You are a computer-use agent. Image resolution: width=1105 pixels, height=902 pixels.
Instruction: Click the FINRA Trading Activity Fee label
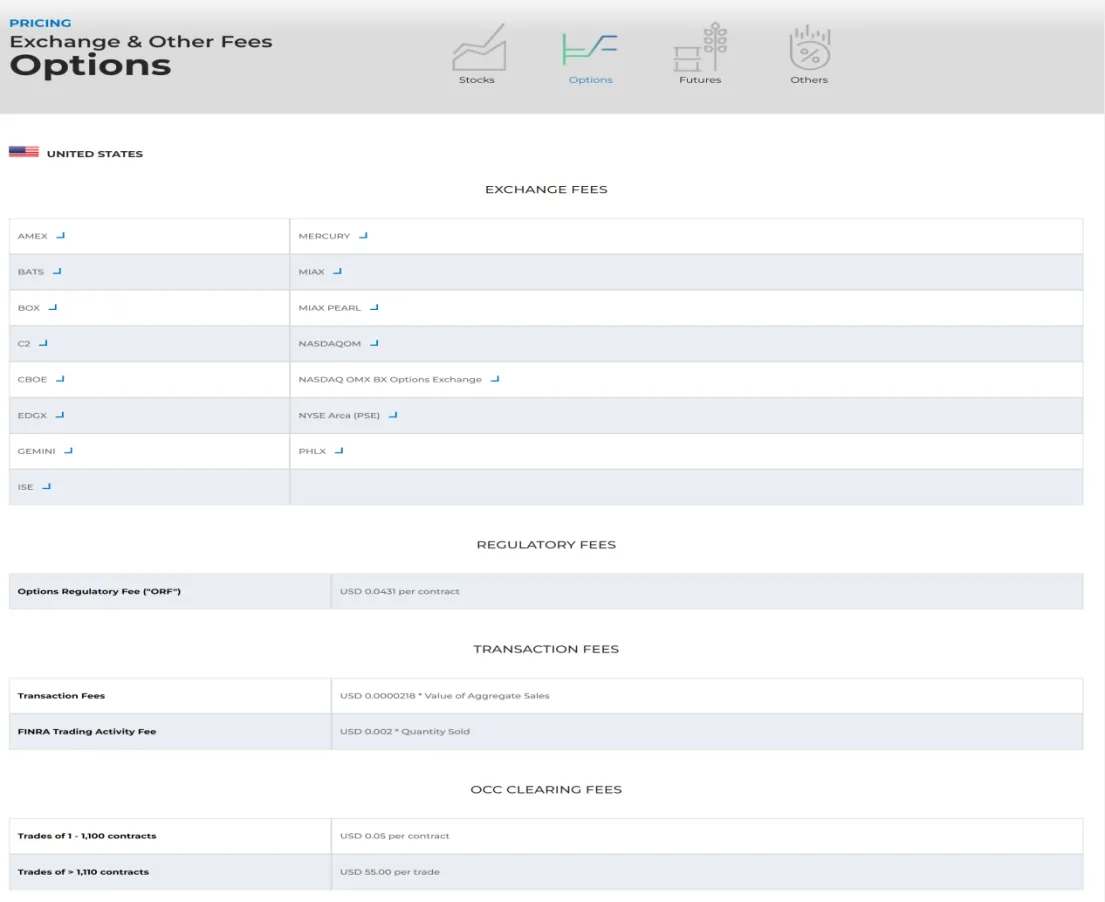point(87,731)
